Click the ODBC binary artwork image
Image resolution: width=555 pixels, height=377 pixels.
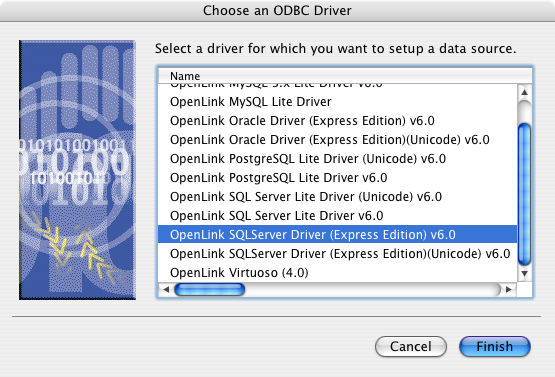78,170
